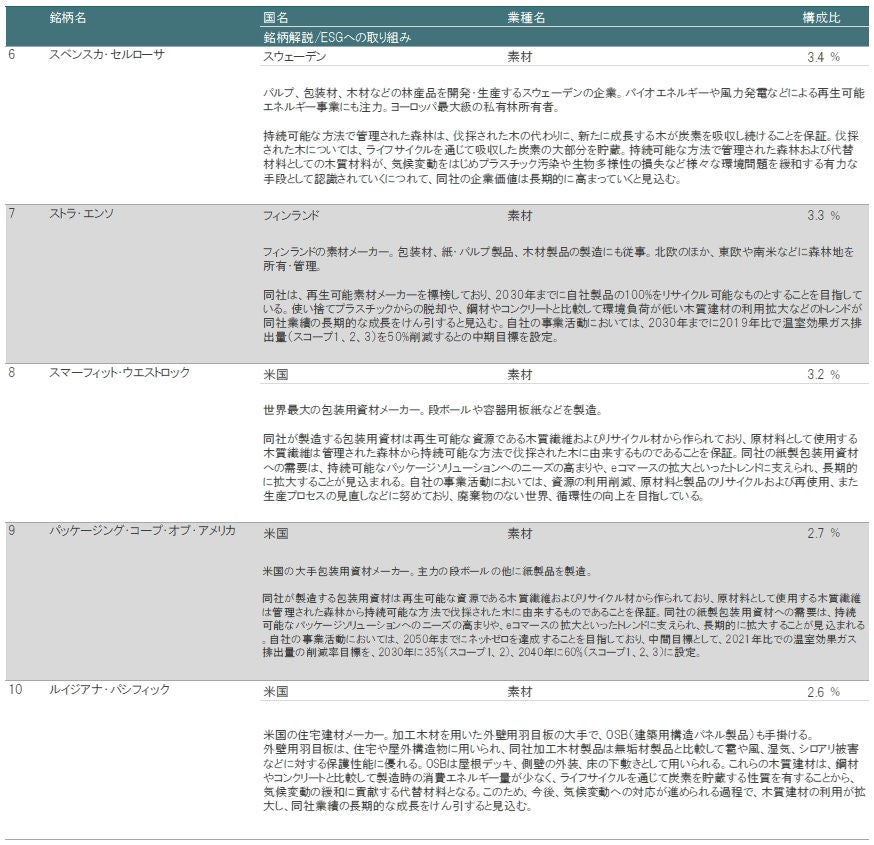Click the 2.6 % composition ratio value

[822, 691]
